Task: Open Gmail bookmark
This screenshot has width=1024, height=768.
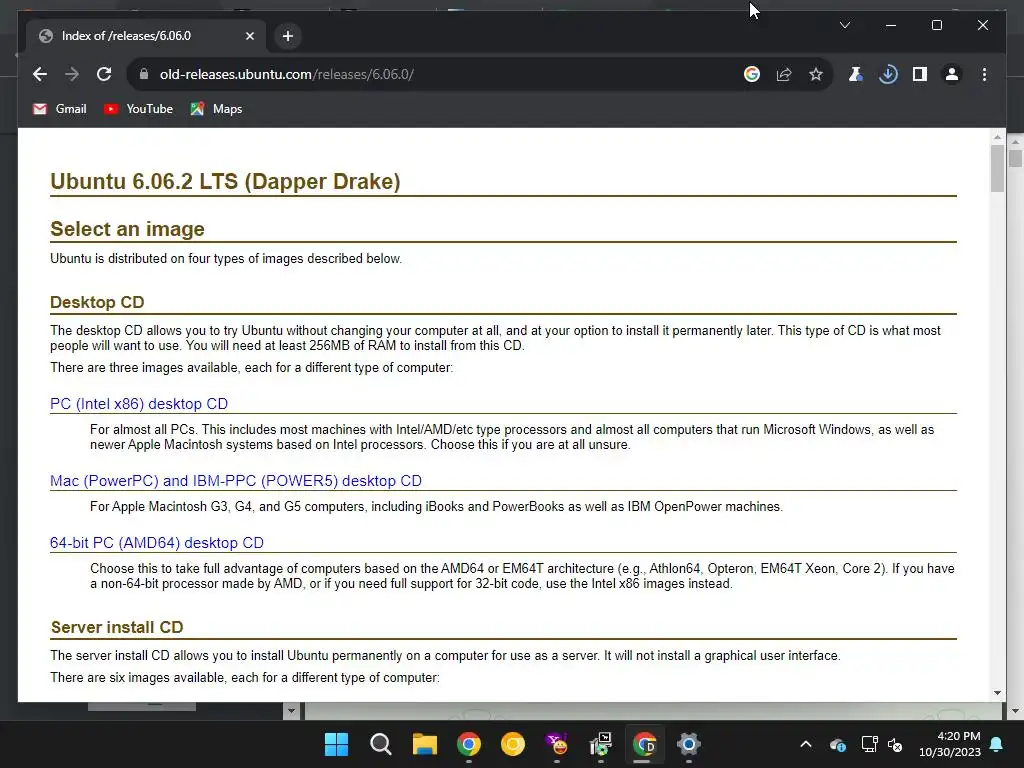Action: tap(59, 109)
